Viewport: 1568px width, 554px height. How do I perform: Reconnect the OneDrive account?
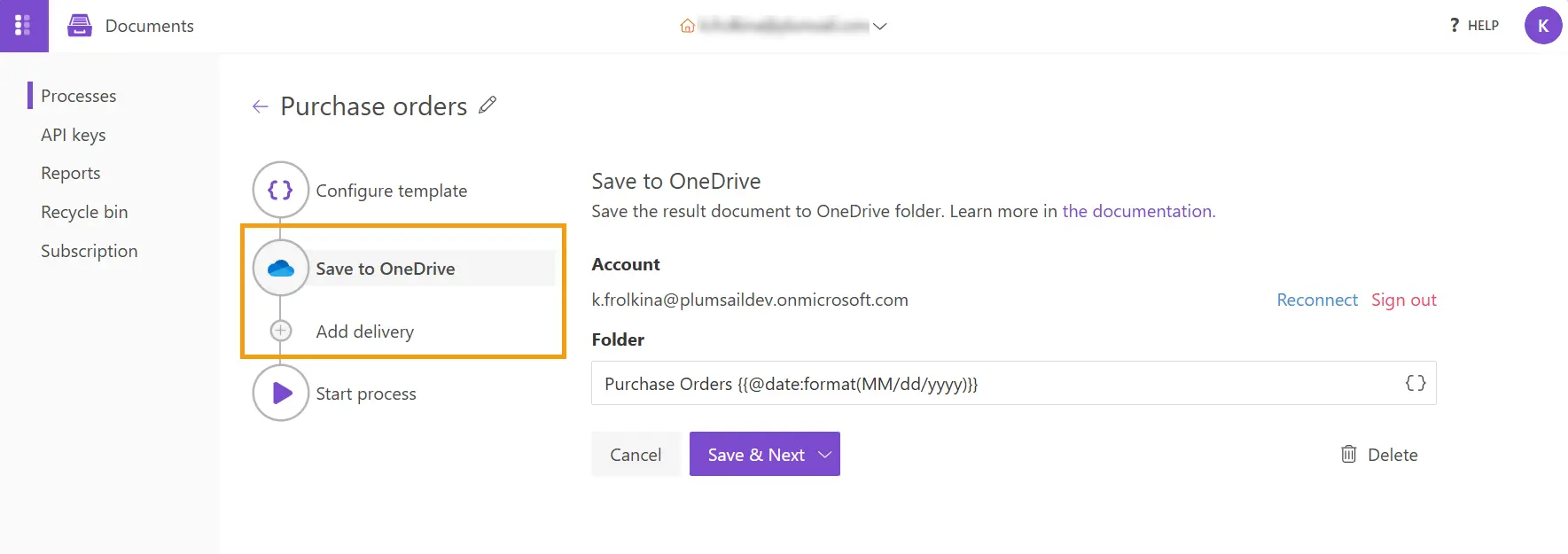click(x=1316, y=300)
